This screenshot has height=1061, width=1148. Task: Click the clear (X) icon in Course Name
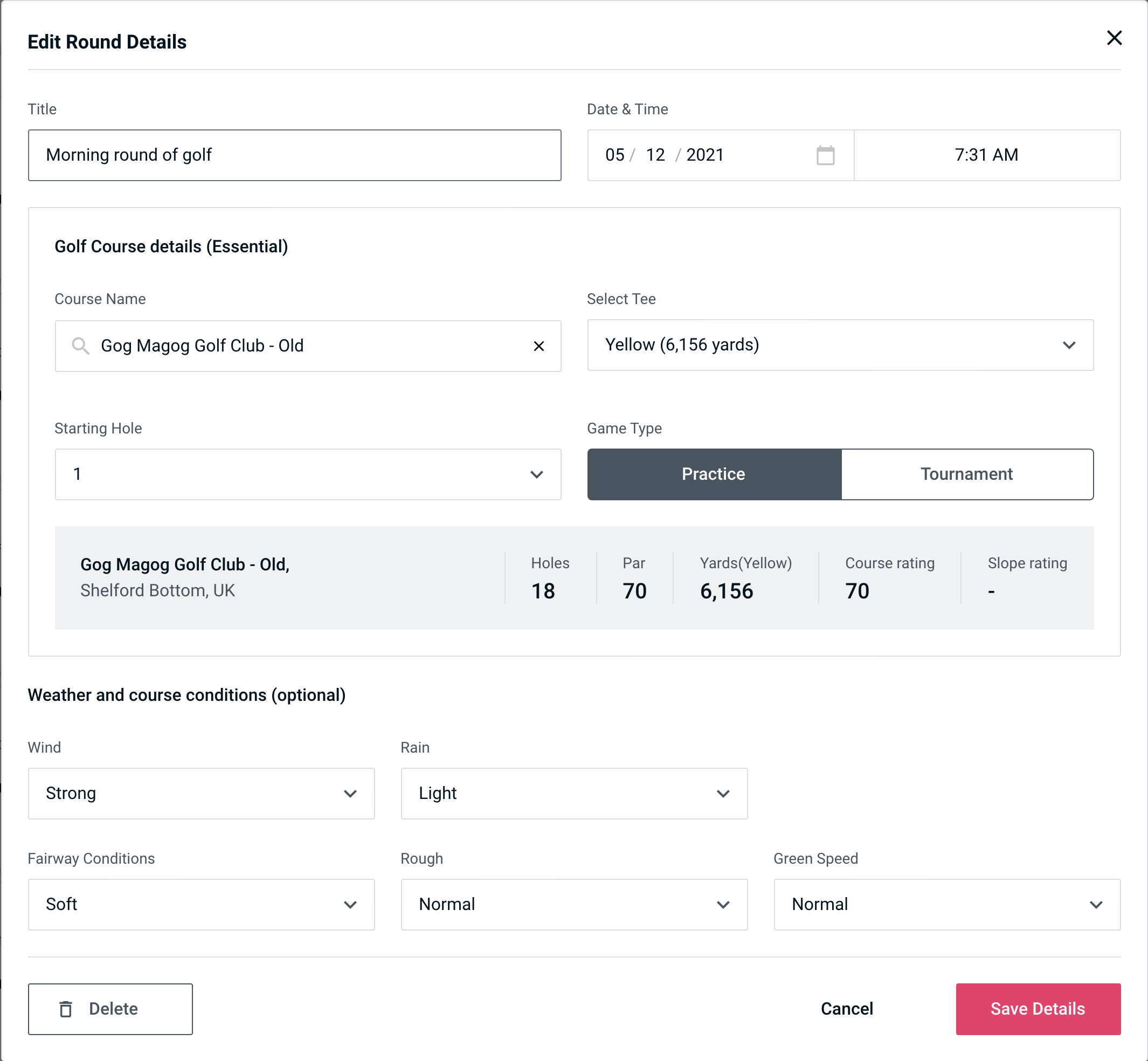[539, 345]
